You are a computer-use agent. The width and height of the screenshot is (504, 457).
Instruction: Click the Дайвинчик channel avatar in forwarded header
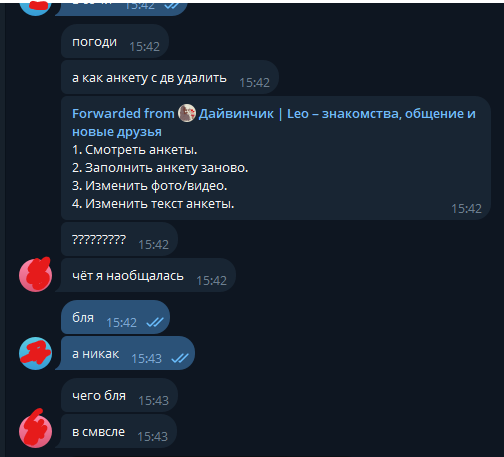(187, 113)
